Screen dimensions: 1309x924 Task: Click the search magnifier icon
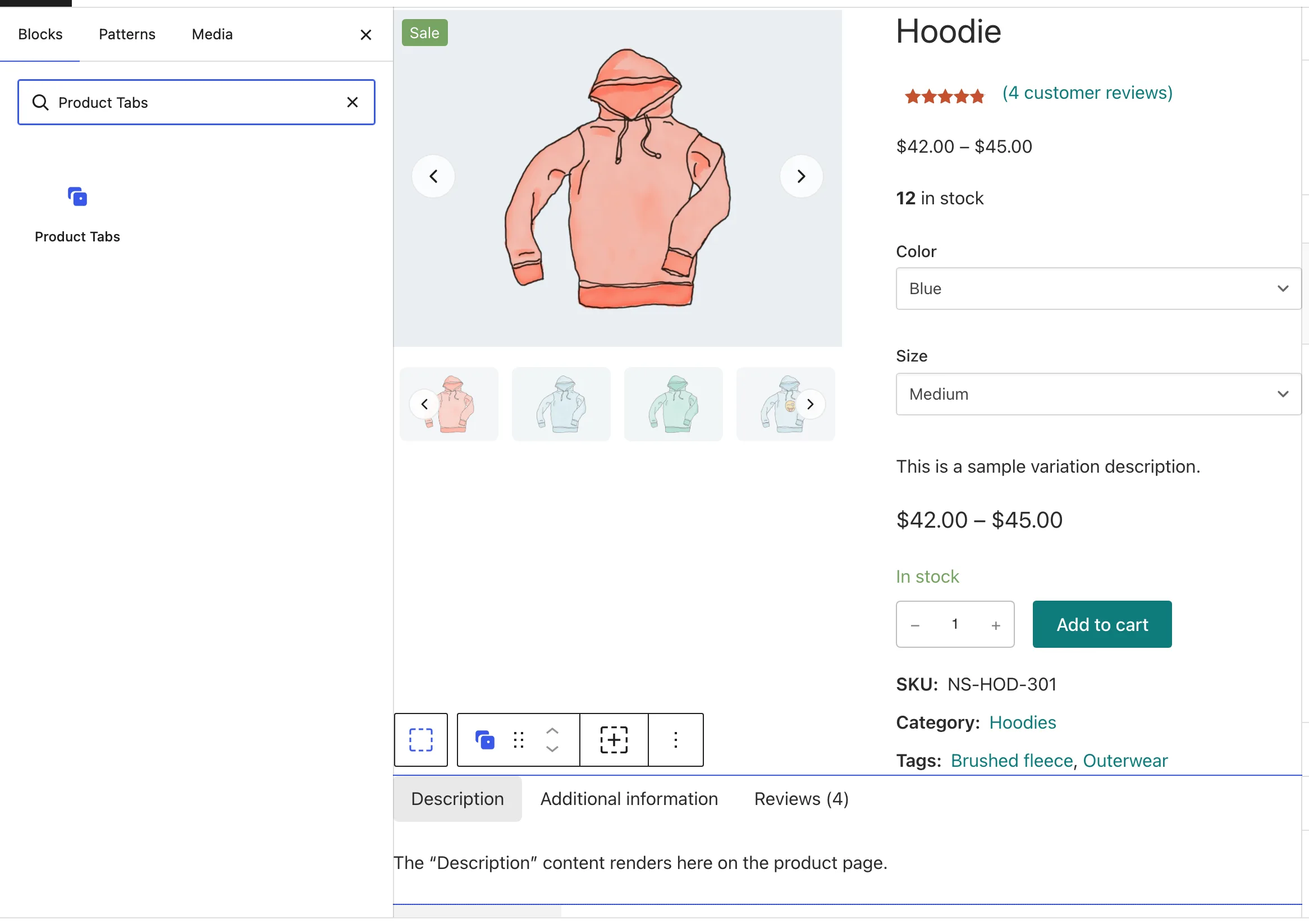pos(40,102)
